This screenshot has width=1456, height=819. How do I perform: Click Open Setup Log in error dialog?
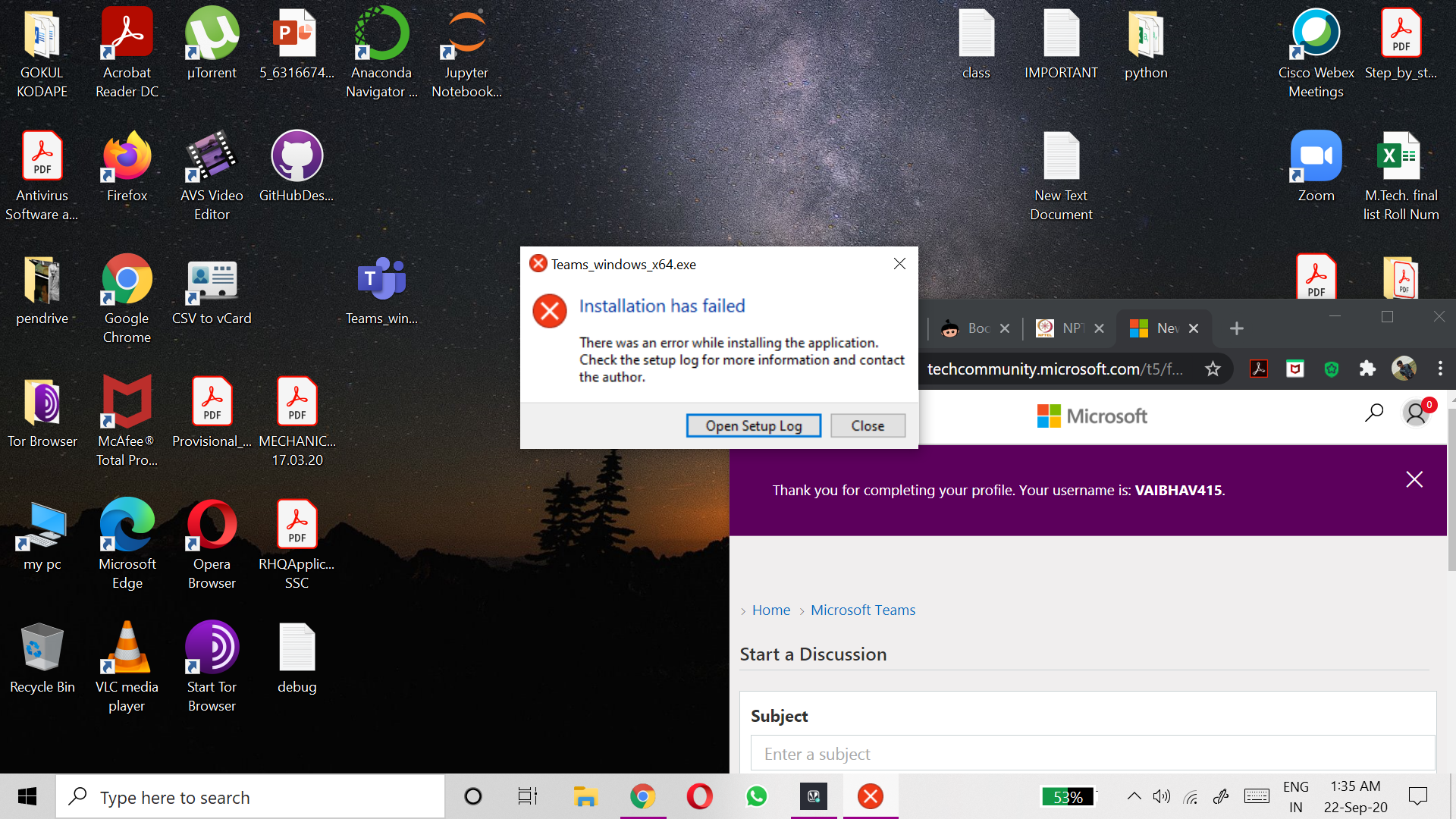coord(753,425)
